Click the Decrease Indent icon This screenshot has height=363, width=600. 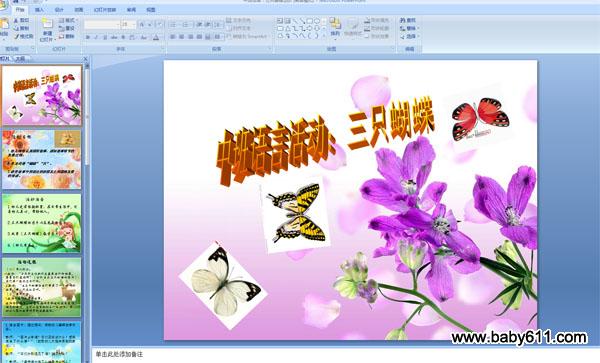coord(199,24)
